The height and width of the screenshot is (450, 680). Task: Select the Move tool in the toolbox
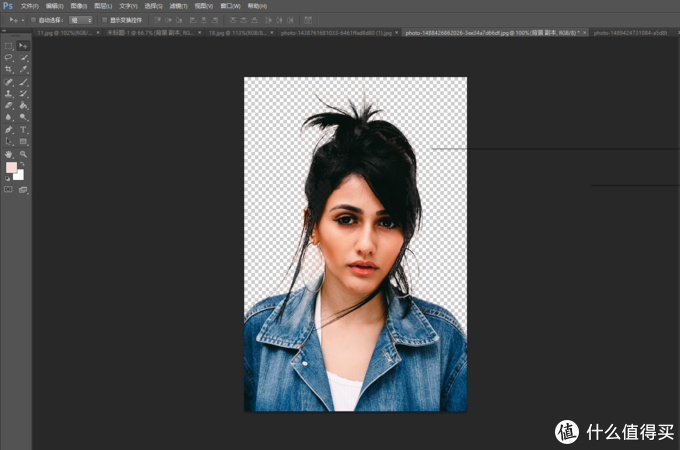(23, 46)
